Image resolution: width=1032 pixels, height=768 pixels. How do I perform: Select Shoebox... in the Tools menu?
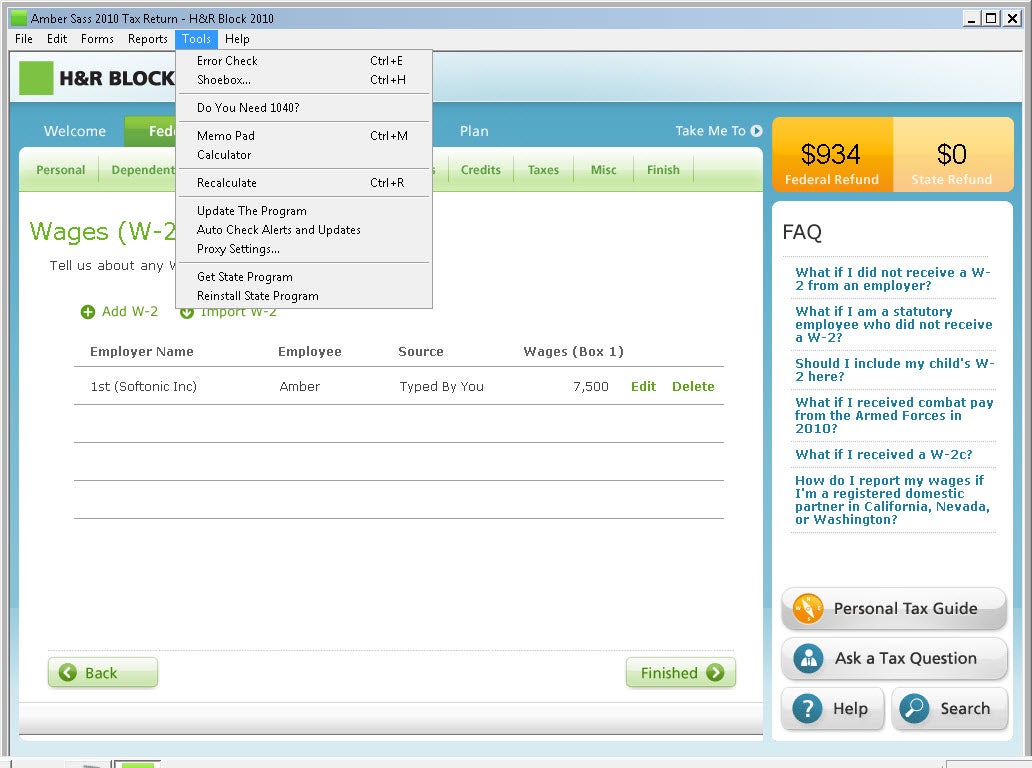(x=303, y=80)
